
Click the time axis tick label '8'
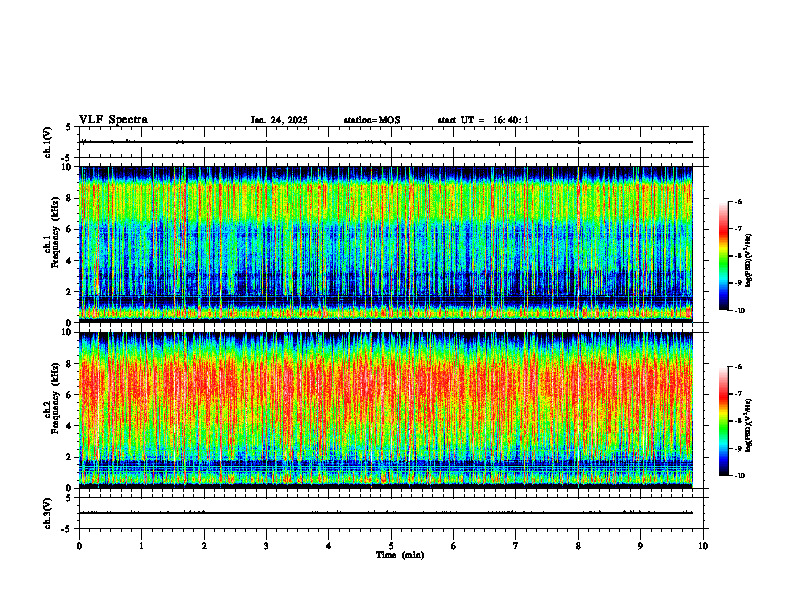578,546
